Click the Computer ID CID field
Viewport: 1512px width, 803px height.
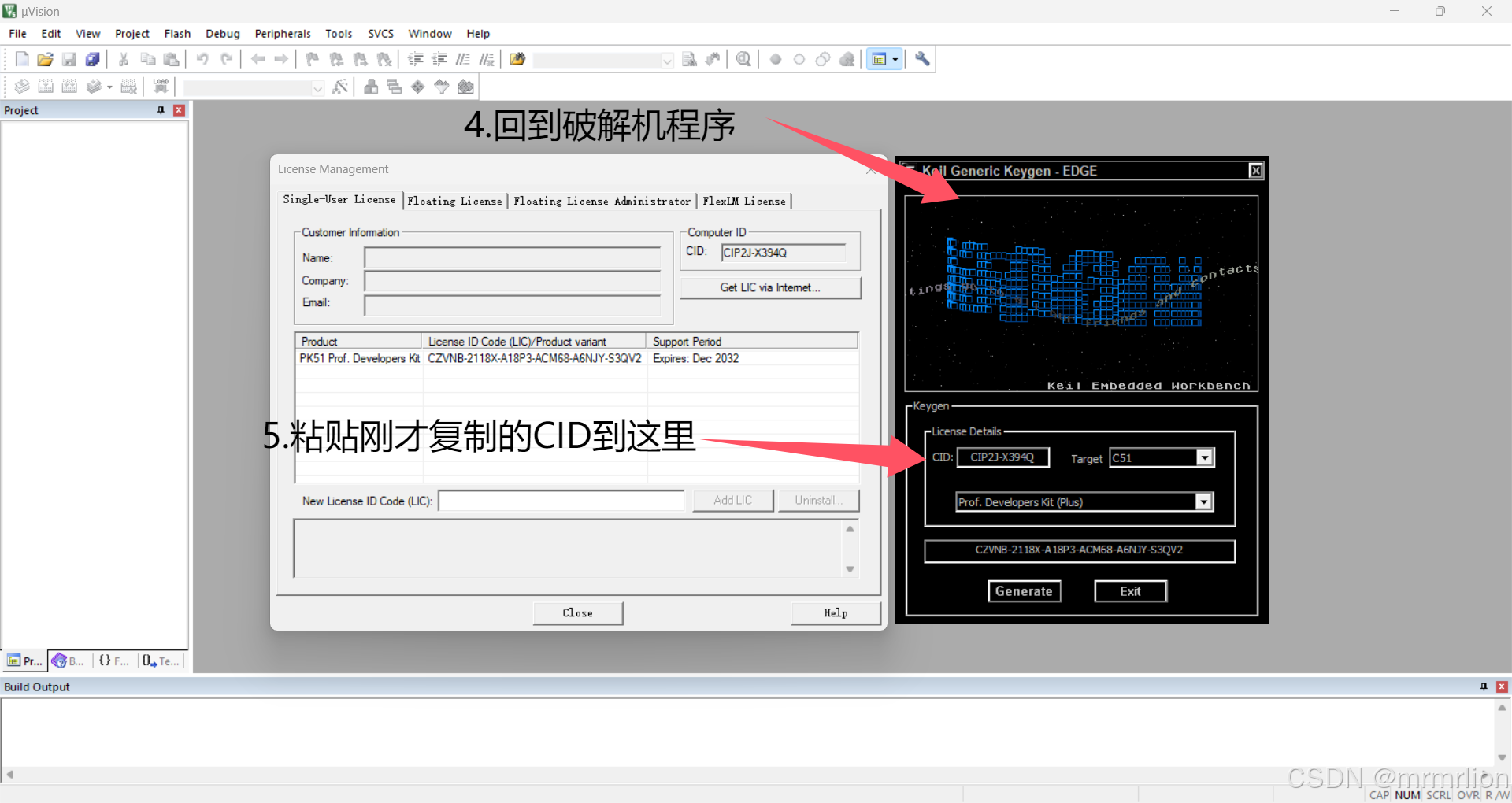(x=784, y=253)
